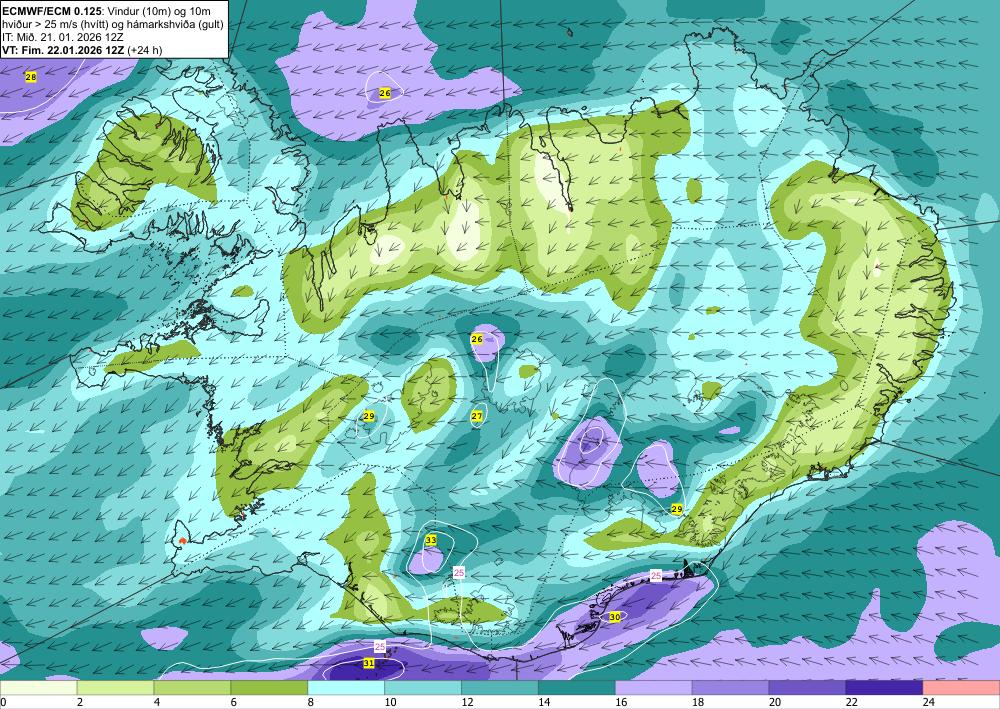Image resolution: width=1000 pixels, height=709 pixels.
Task: Click the text 'hviður > 25 m/s (hvítt) og hámarkshviða (gult)'
Action: (113, 24)
